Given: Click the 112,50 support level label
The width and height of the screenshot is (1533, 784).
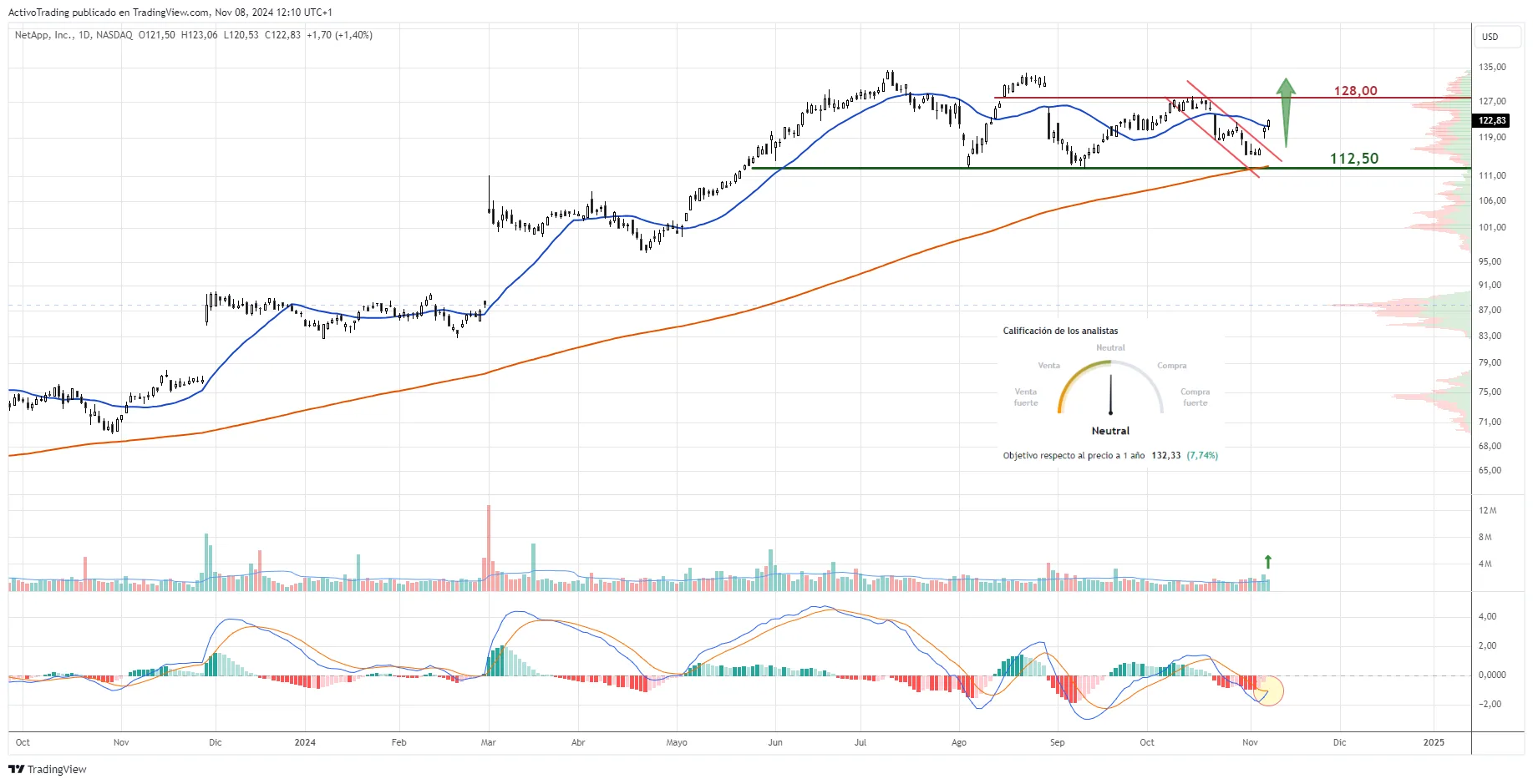Looking at the screenshot, I should pyautogui.click(x=1353, y=159).
